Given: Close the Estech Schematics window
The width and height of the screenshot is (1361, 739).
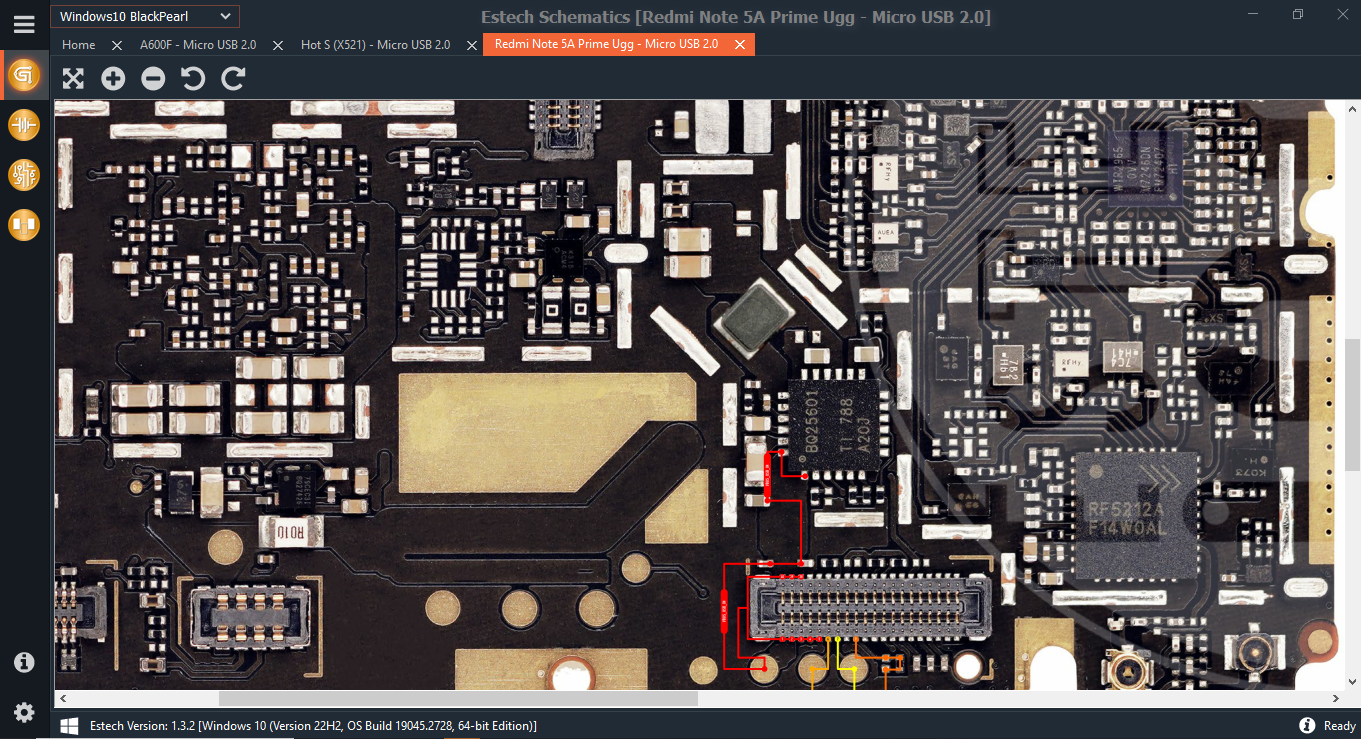Looking at the screenshot, I should click(x=1342, y=14).
